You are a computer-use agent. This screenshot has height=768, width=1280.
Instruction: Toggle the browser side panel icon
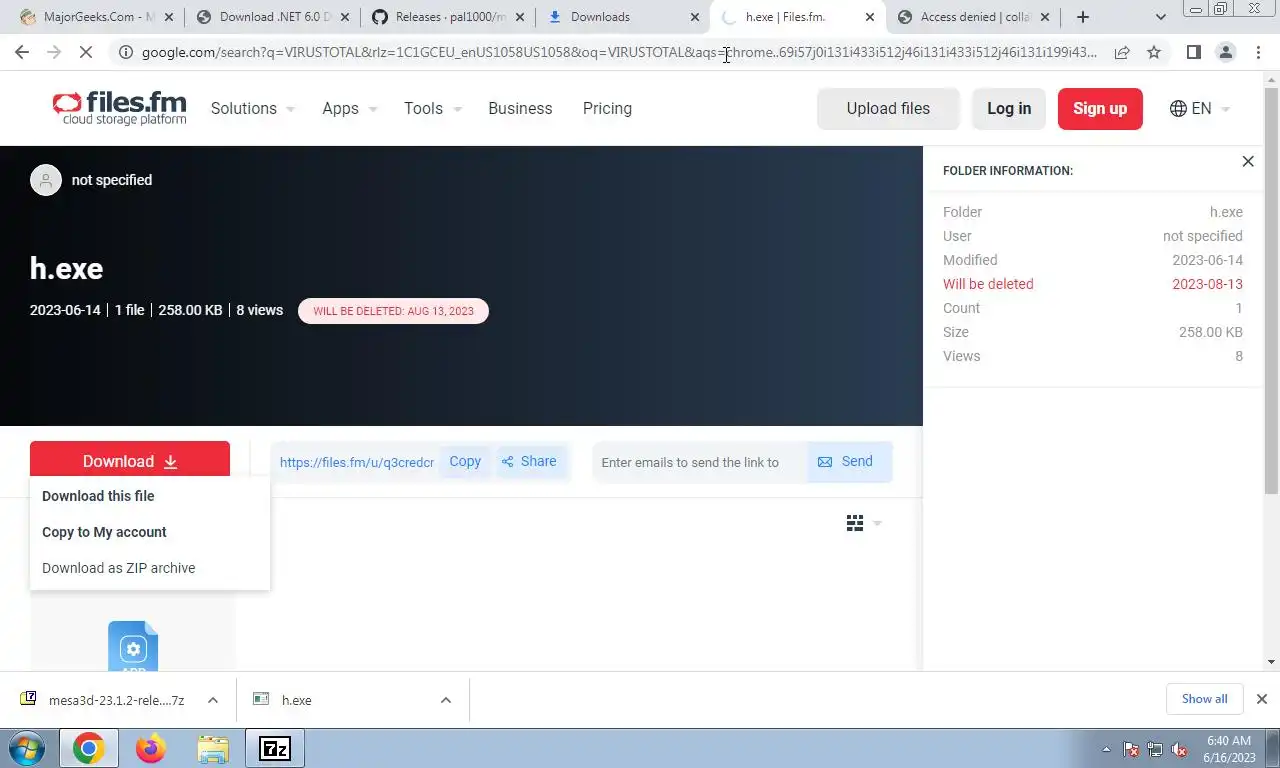tap(1193, 53)
